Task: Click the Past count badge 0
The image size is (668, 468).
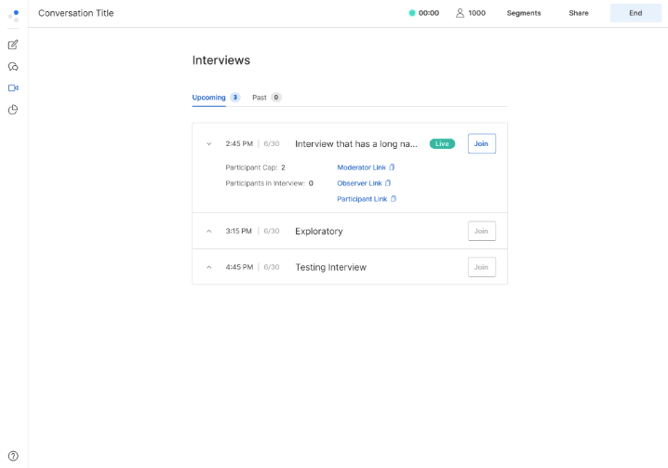Action: click(x=276, y=98)
